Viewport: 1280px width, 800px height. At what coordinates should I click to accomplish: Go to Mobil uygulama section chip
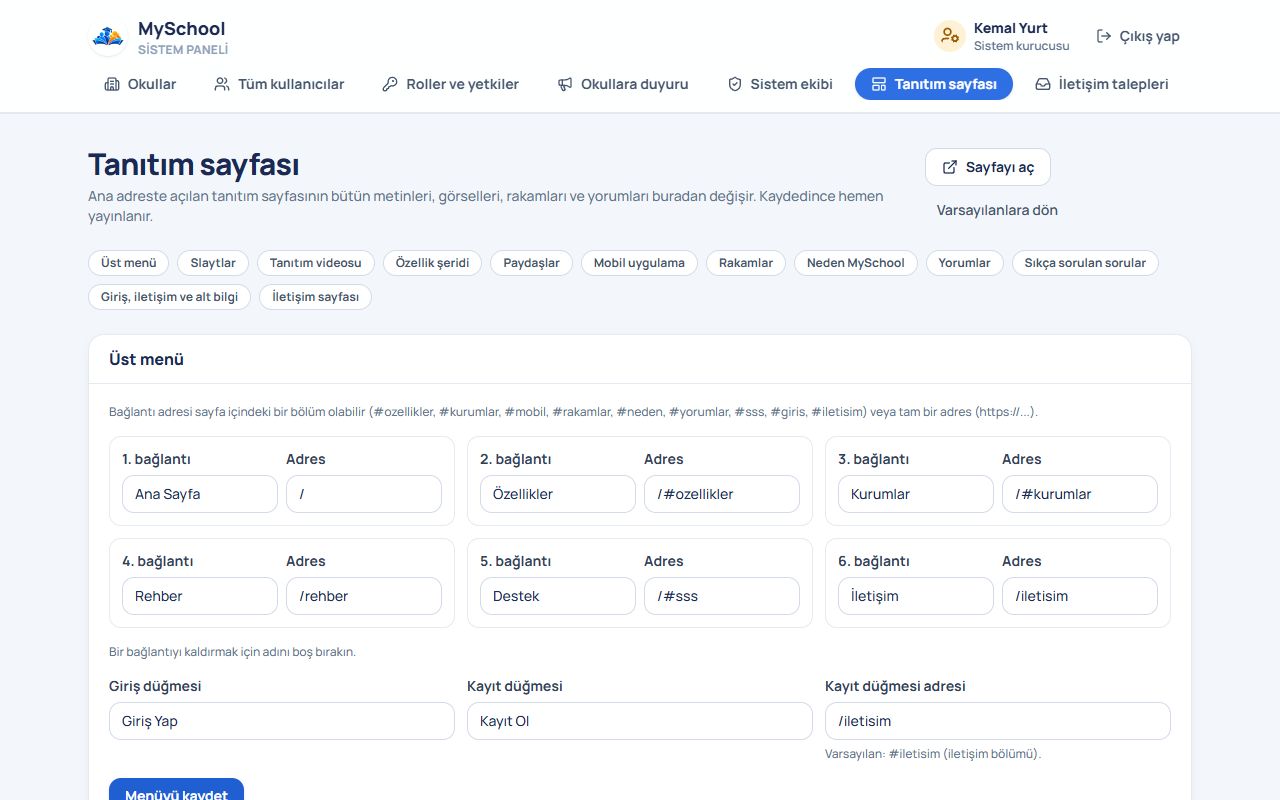(639, 263)
